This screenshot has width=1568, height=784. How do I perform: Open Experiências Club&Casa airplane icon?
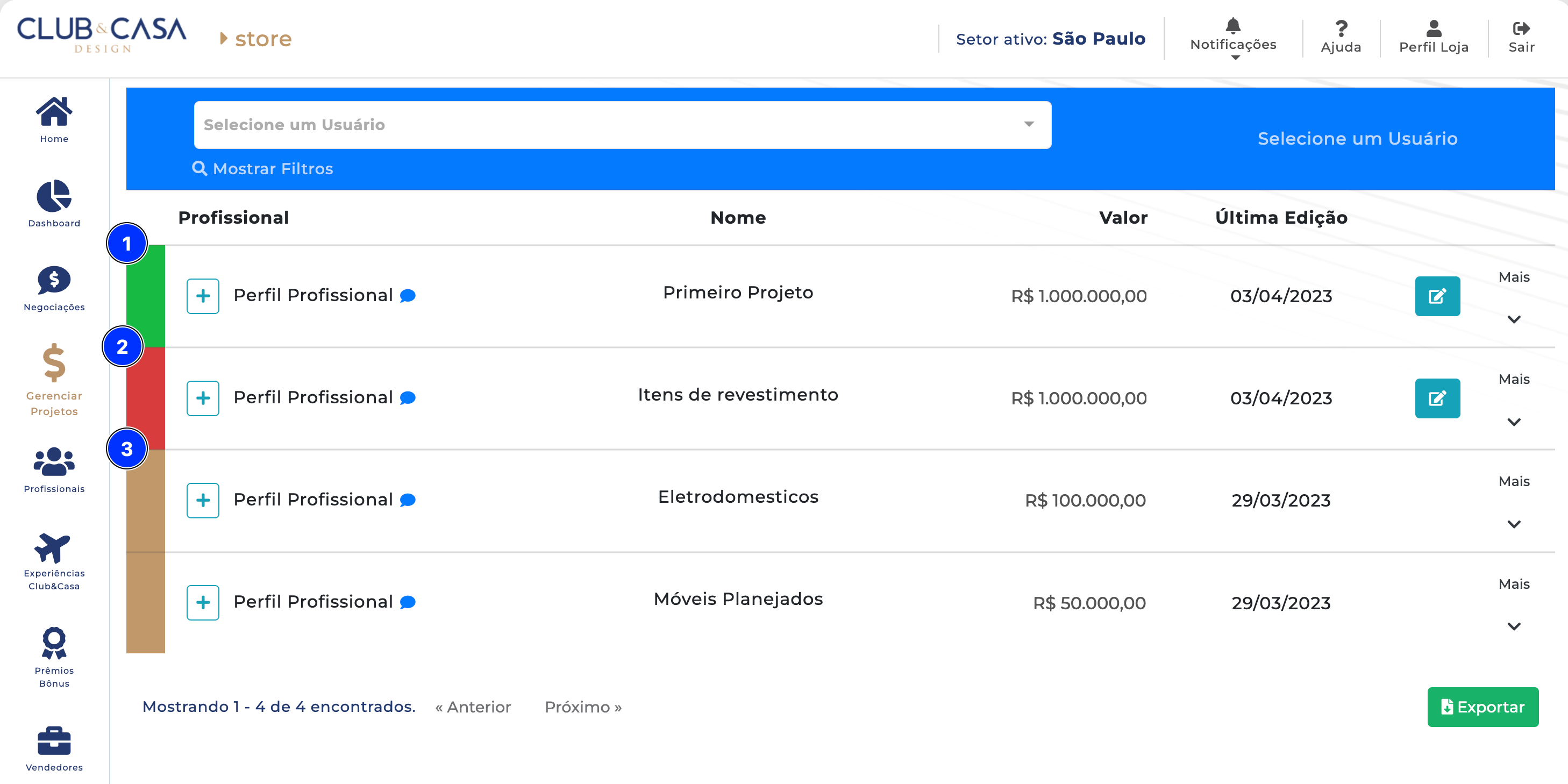coord(54,548)
